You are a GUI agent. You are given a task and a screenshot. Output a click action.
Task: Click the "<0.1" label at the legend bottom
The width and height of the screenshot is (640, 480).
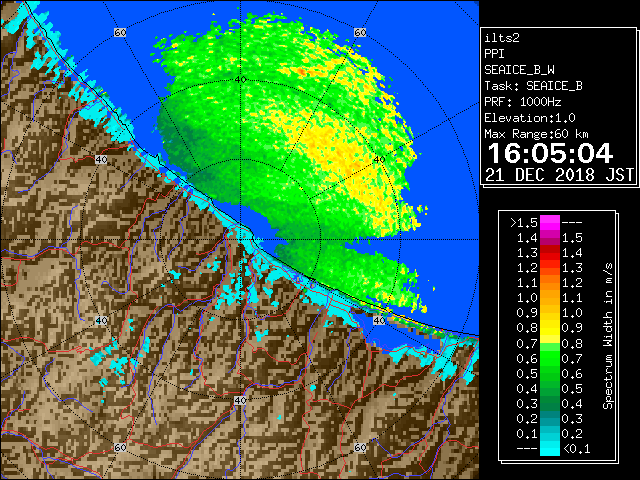576,449
